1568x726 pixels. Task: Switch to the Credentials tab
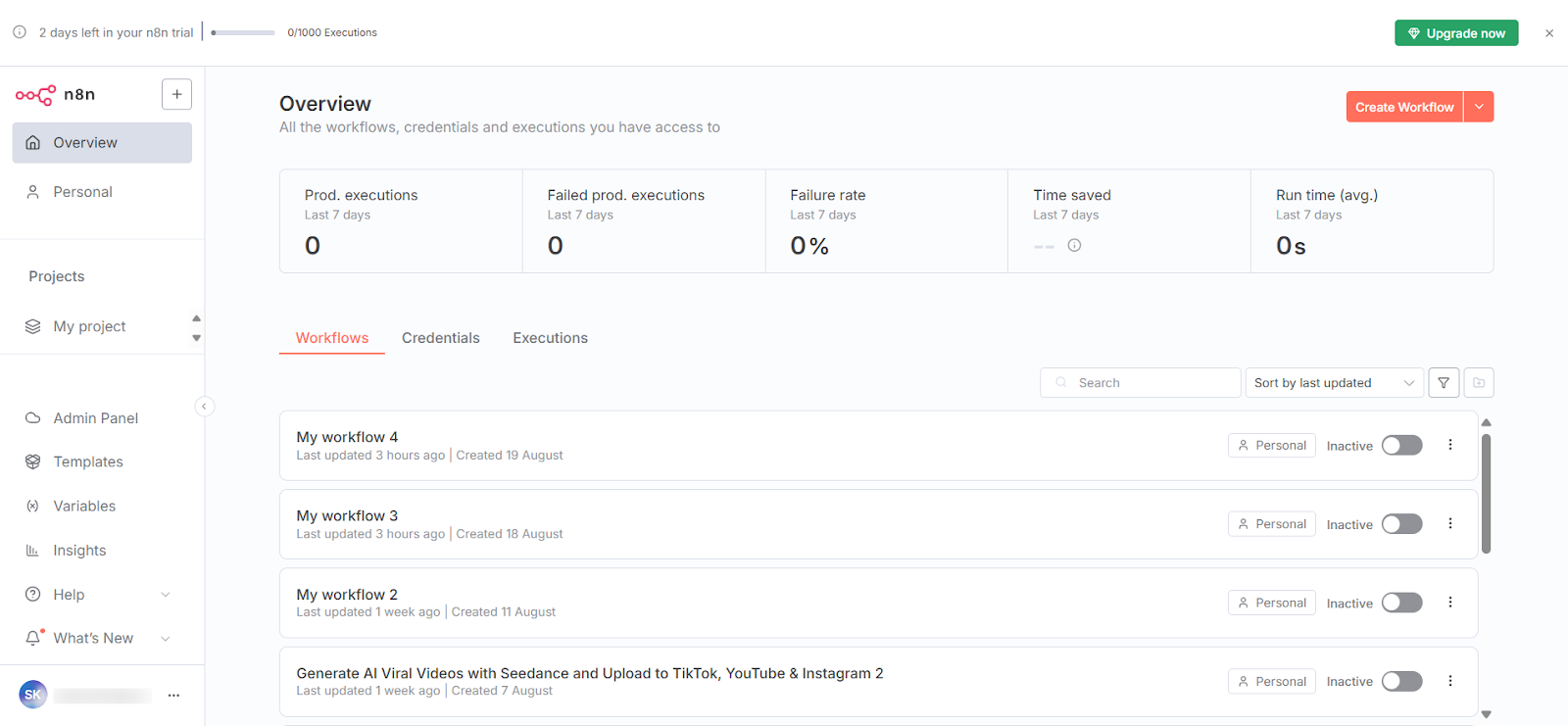tap(440, 338)
